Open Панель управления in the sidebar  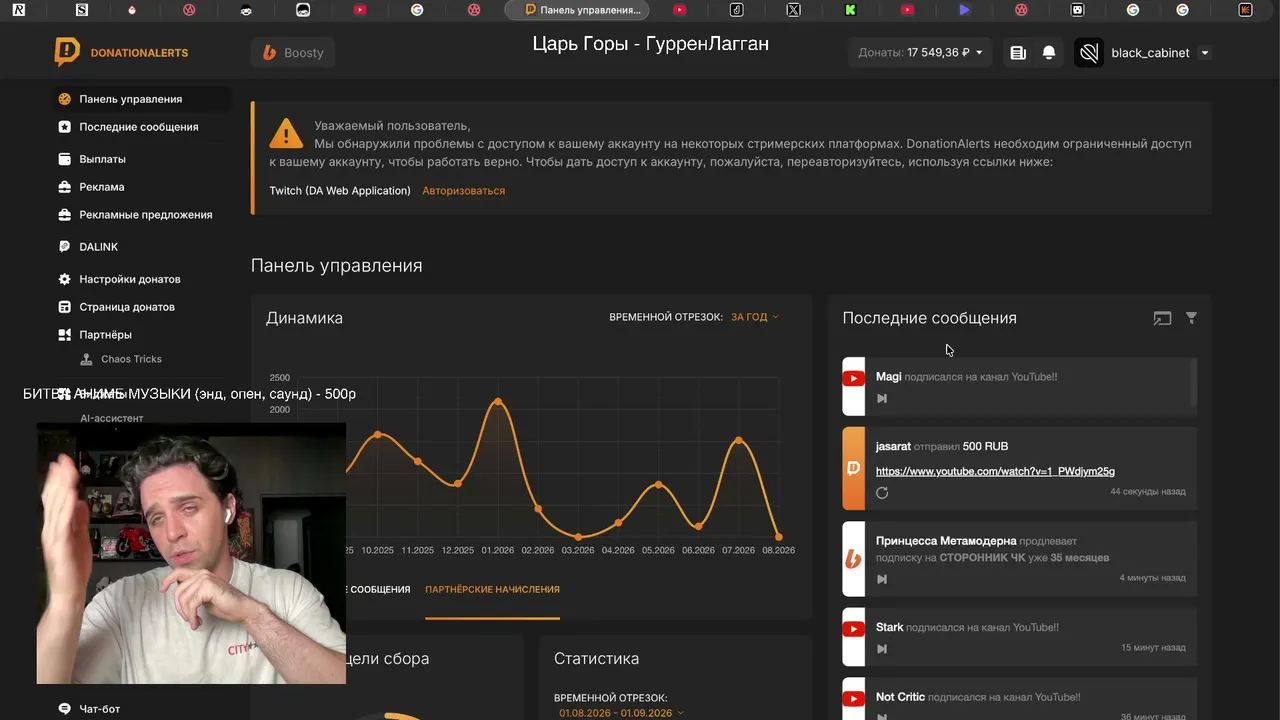tap(131, 99)
